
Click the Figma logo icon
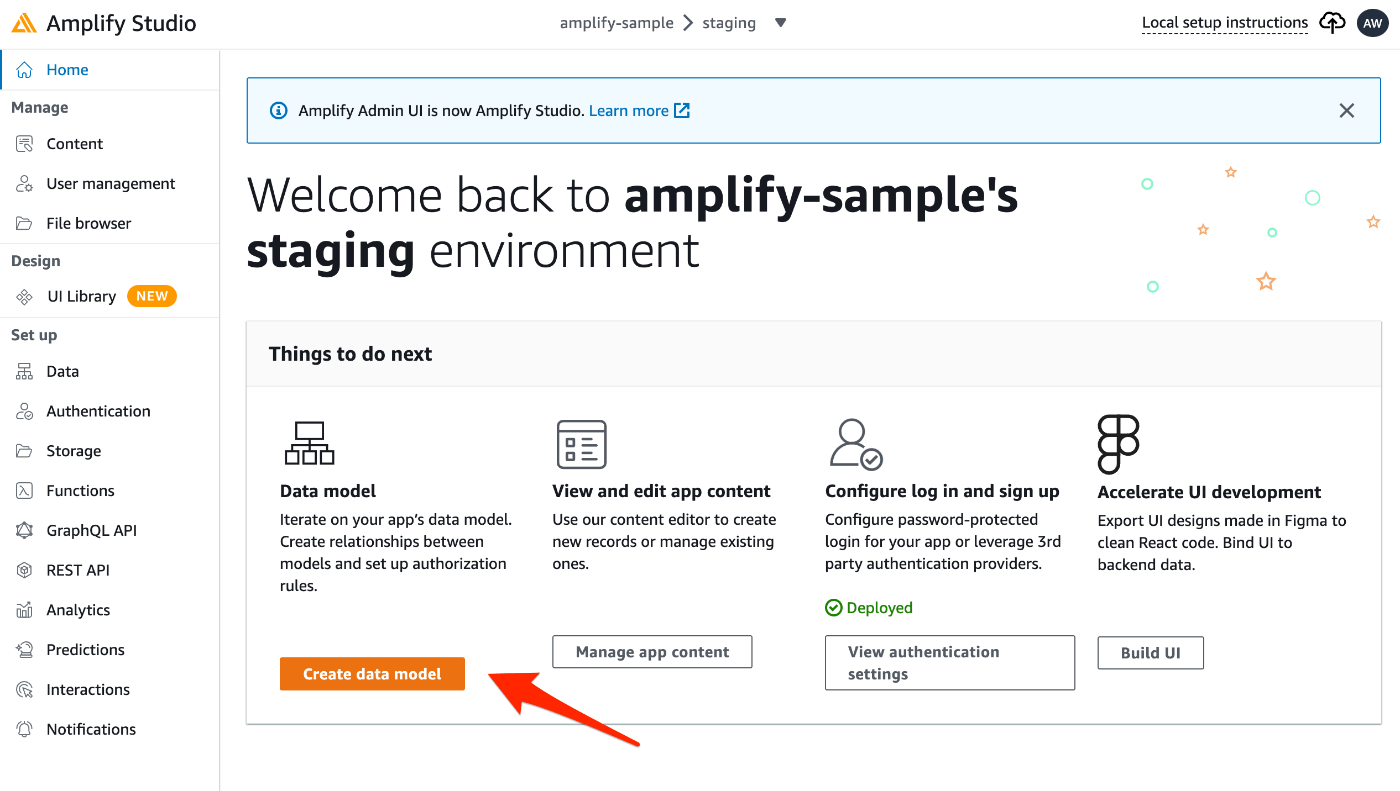pyautogui.click(x=1118, y=444)
